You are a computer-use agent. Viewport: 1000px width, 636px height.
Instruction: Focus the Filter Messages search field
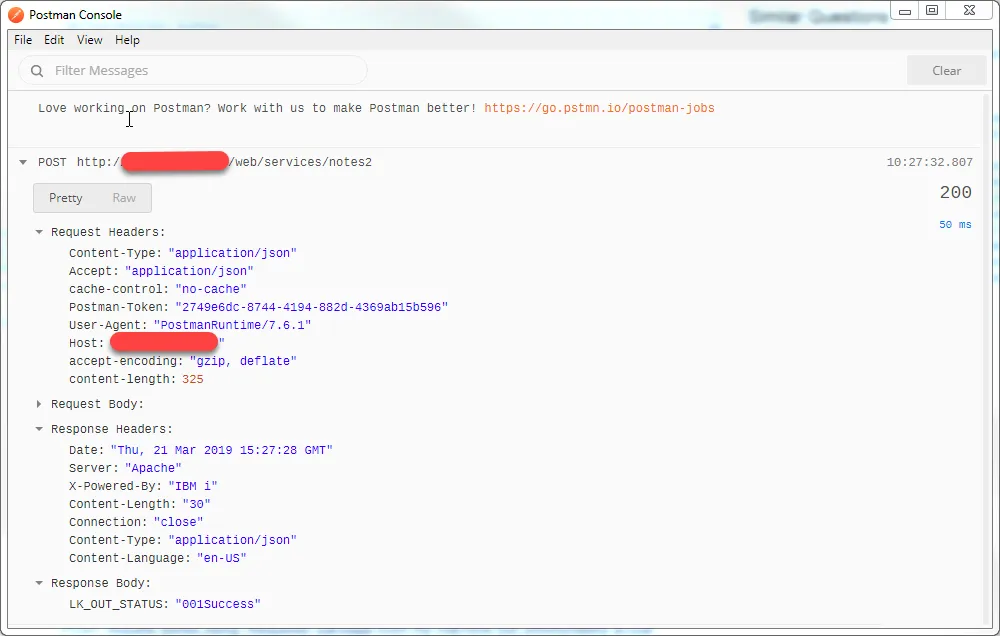193,70
